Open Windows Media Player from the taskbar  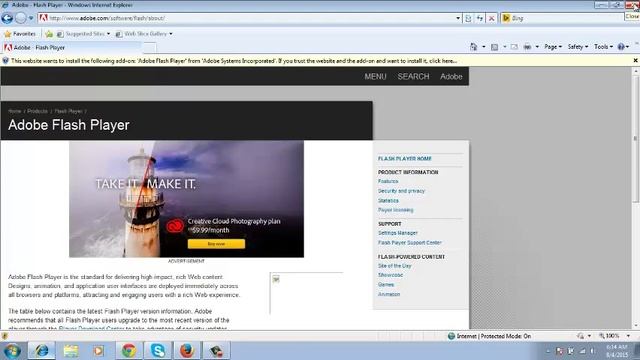[99, 351]
